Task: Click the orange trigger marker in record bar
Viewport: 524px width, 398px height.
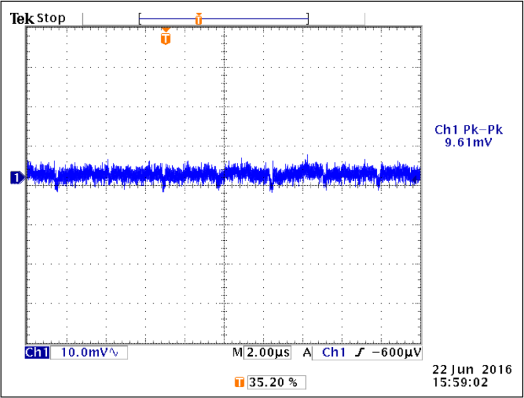Action: 199,19
